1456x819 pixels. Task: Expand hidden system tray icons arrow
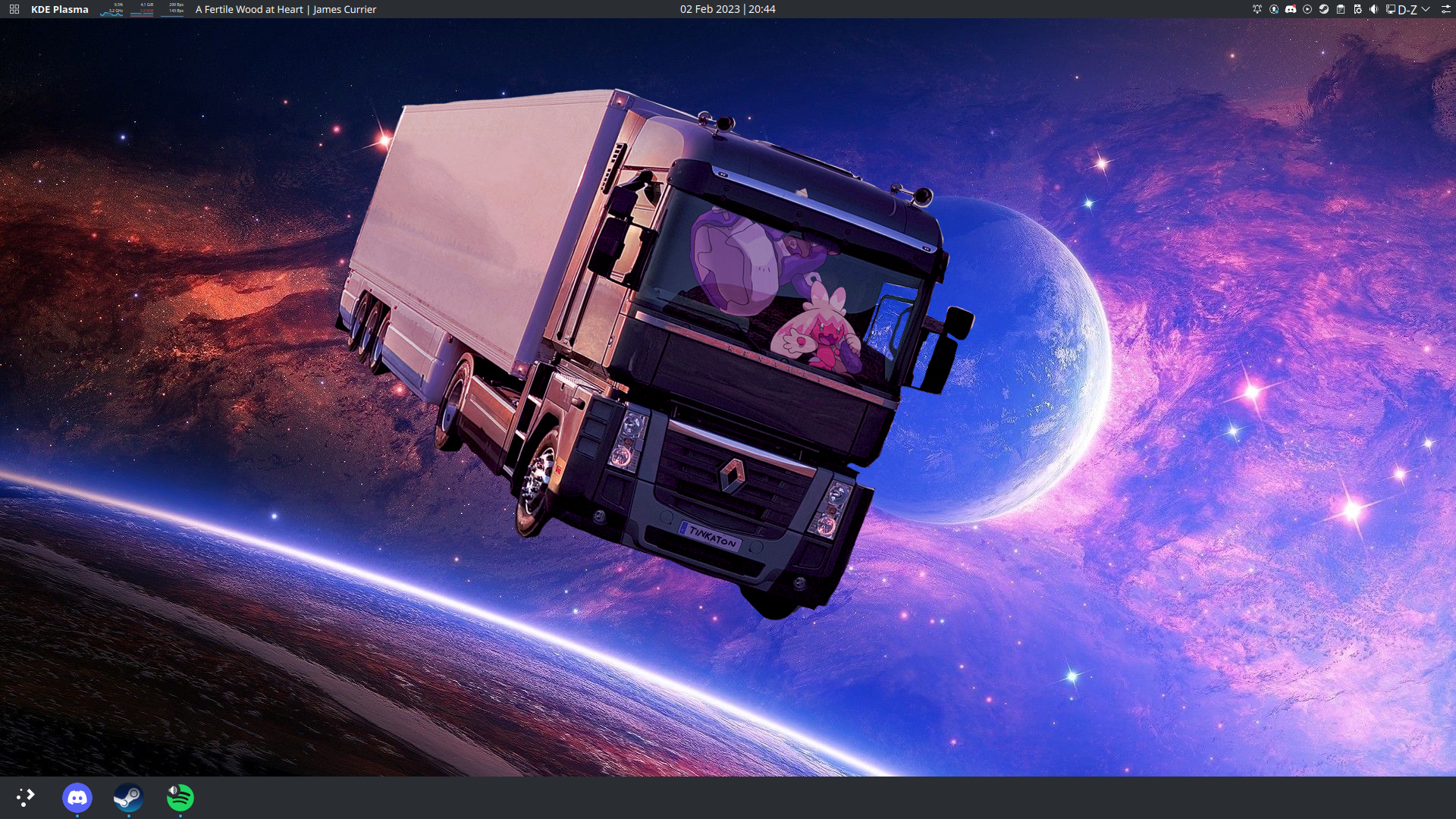pyautogui.click(x=1426, y=9)
